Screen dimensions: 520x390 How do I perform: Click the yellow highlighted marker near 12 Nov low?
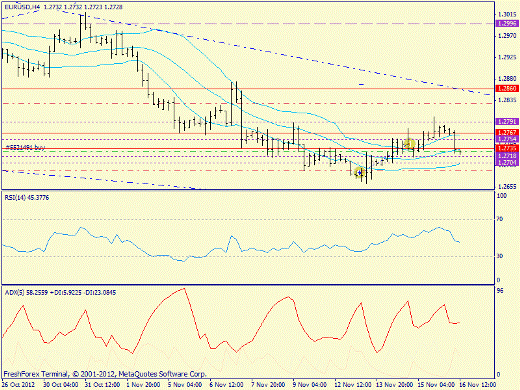pos(359,173)
